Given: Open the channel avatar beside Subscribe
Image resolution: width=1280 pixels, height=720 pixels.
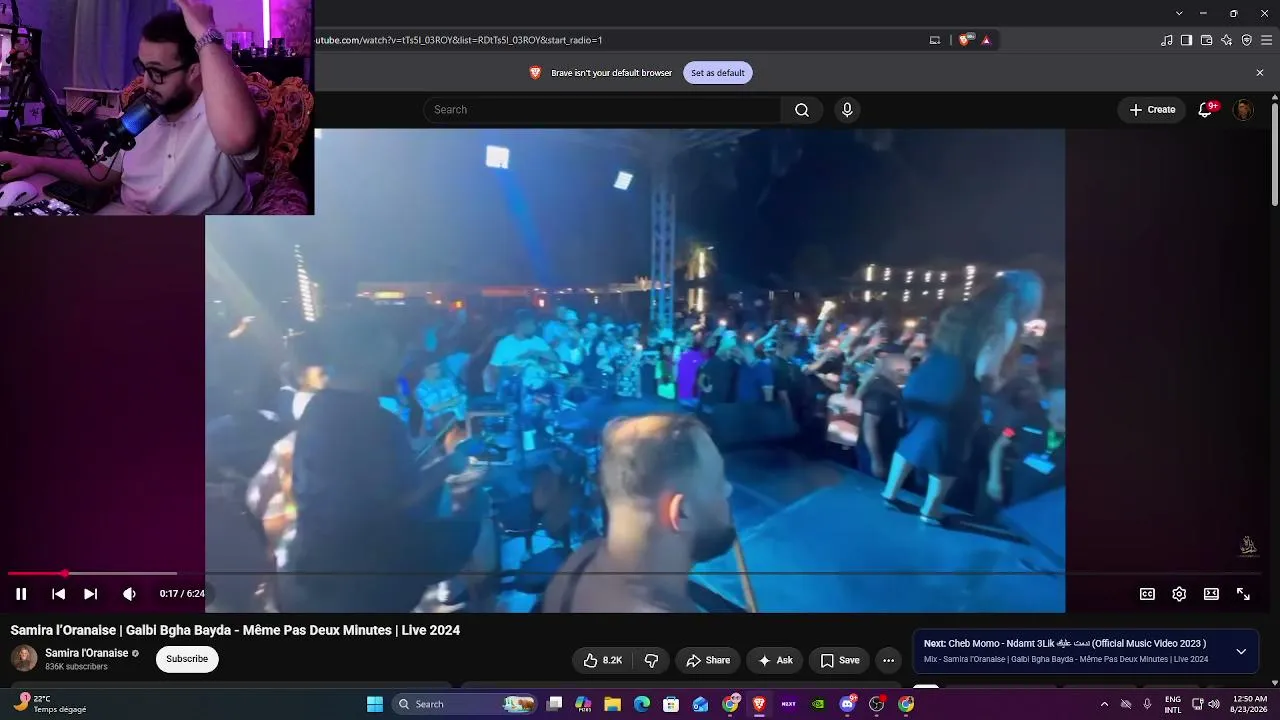Looking at the screenshot, I should [24, 658].
